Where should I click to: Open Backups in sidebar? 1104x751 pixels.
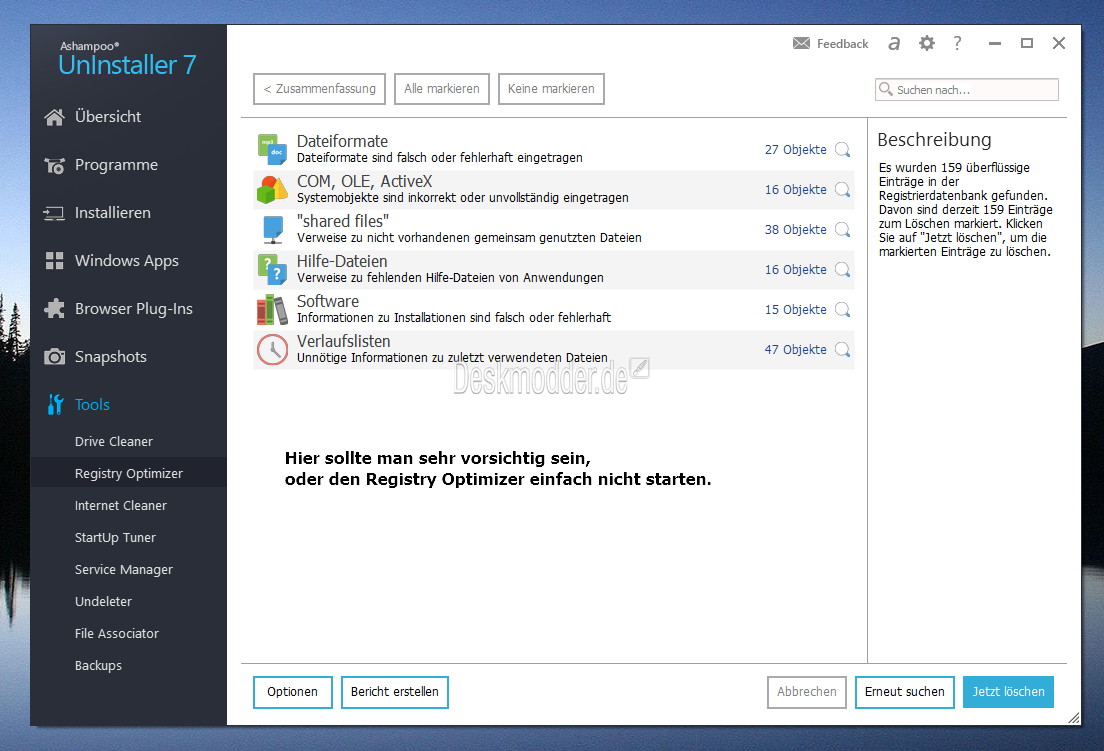click(98, 666)
